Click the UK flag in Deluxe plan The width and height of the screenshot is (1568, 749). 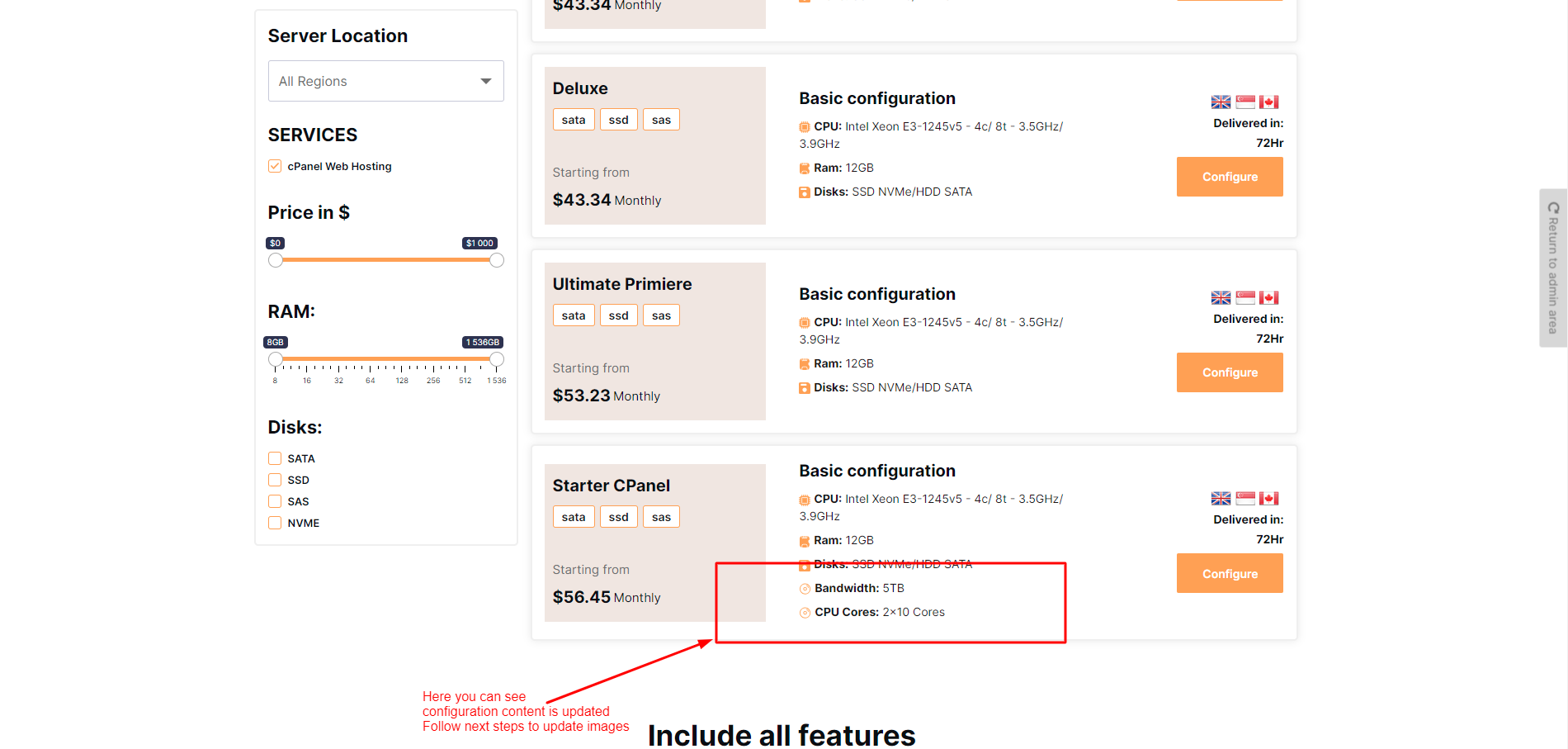coord(1221,102)
